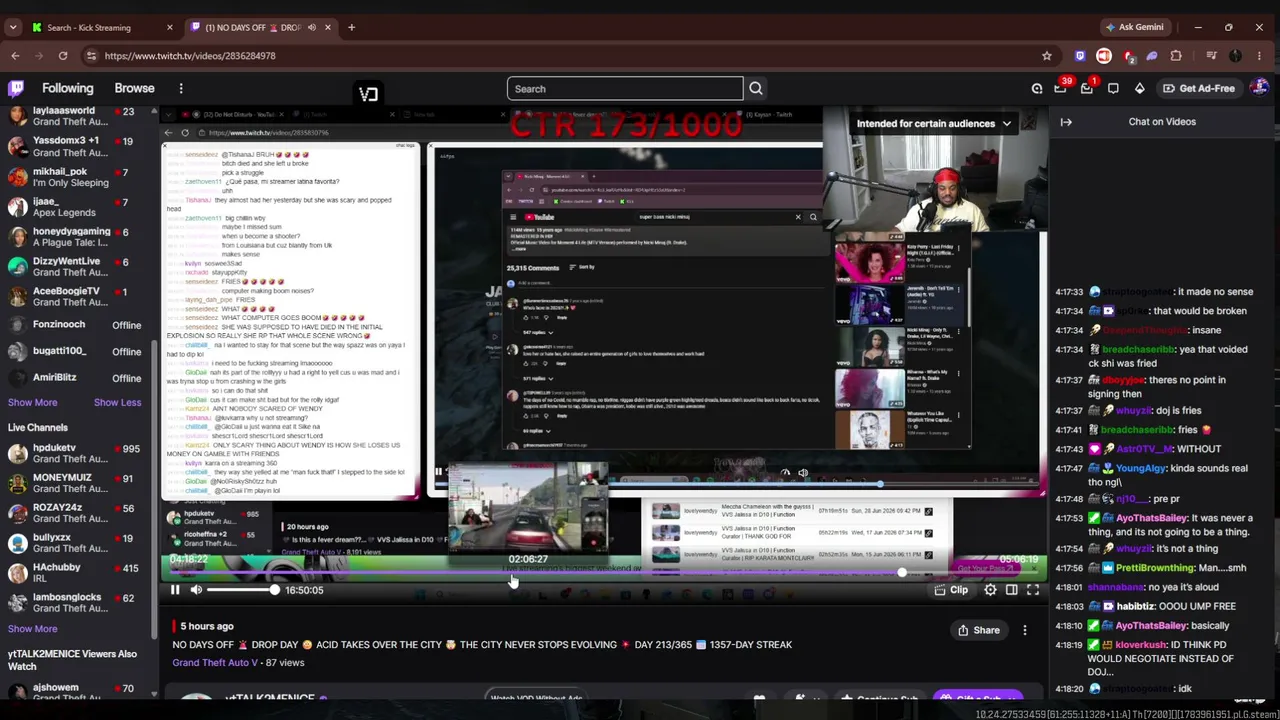Click Show More under followed channels
1280x720 pixels.
[32, 402]
